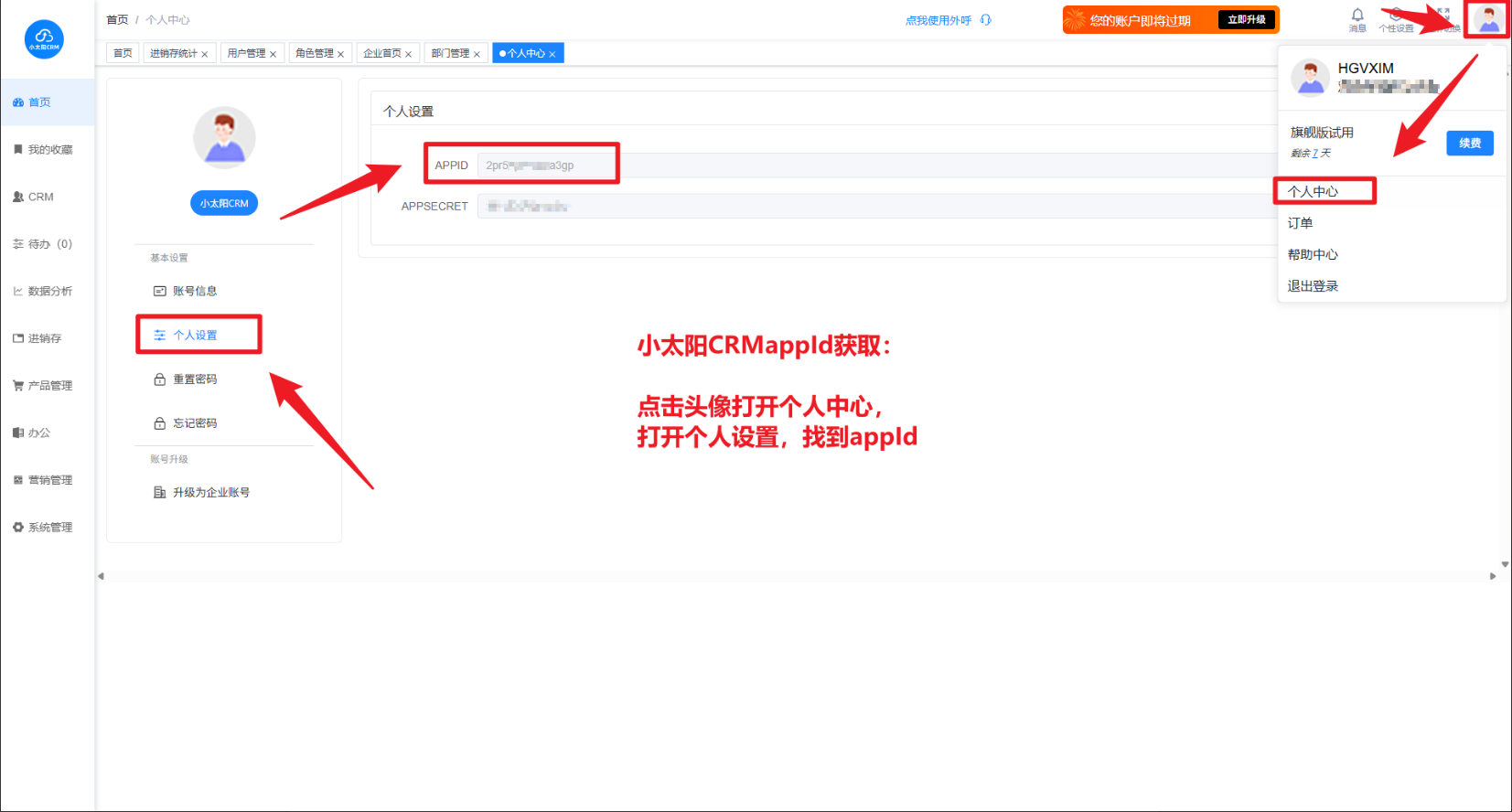This screenshot has height=812, width=1512.
Task: Open 我的收藏 in the sidebar
Action: coord(48,150)
